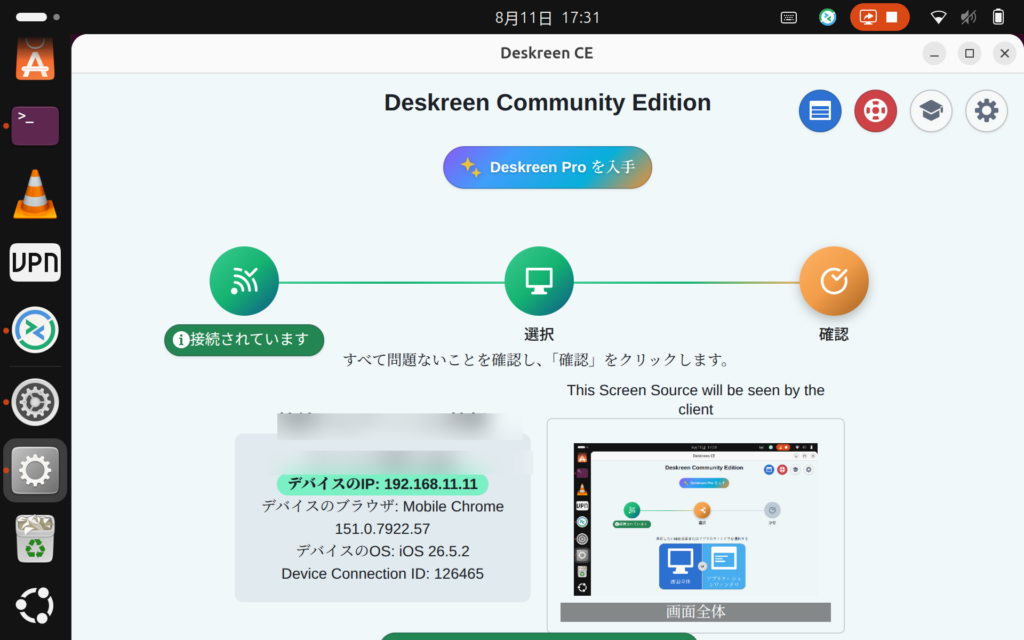The image size is (1024, 640).
Task: Click the Deskreen tray icon in top bar
Action: [827, 18]
